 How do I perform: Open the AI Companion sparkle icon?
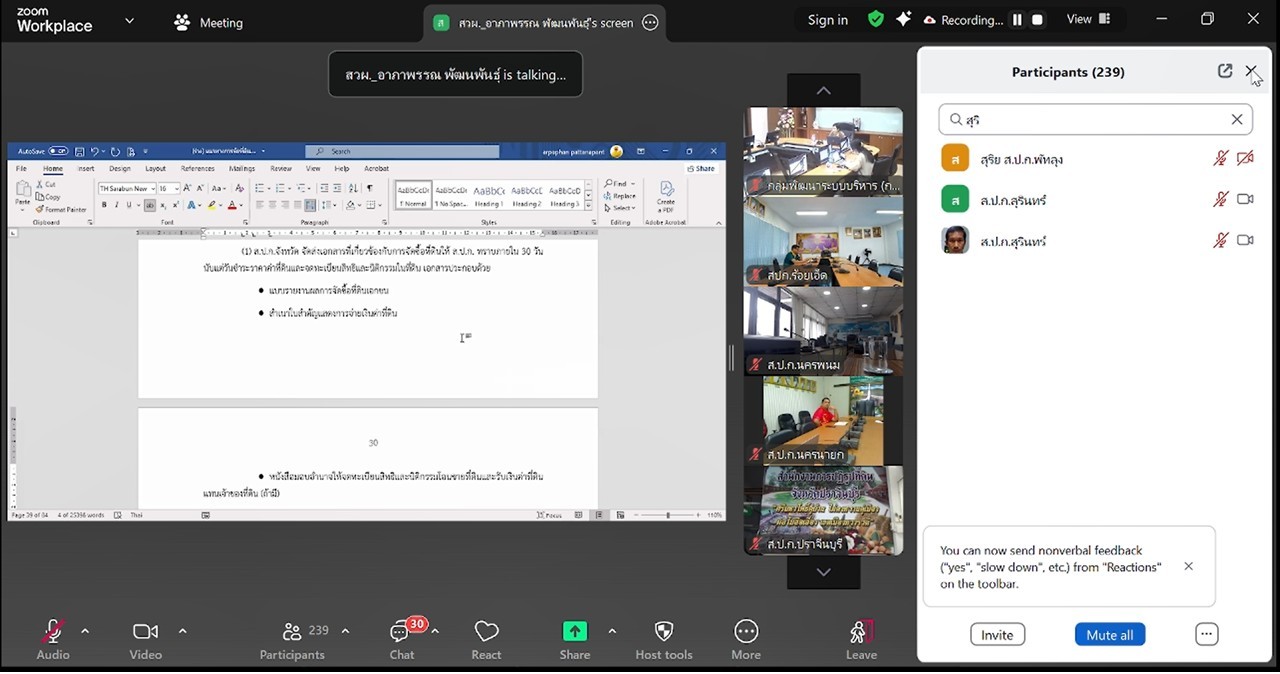pos(903,19)
